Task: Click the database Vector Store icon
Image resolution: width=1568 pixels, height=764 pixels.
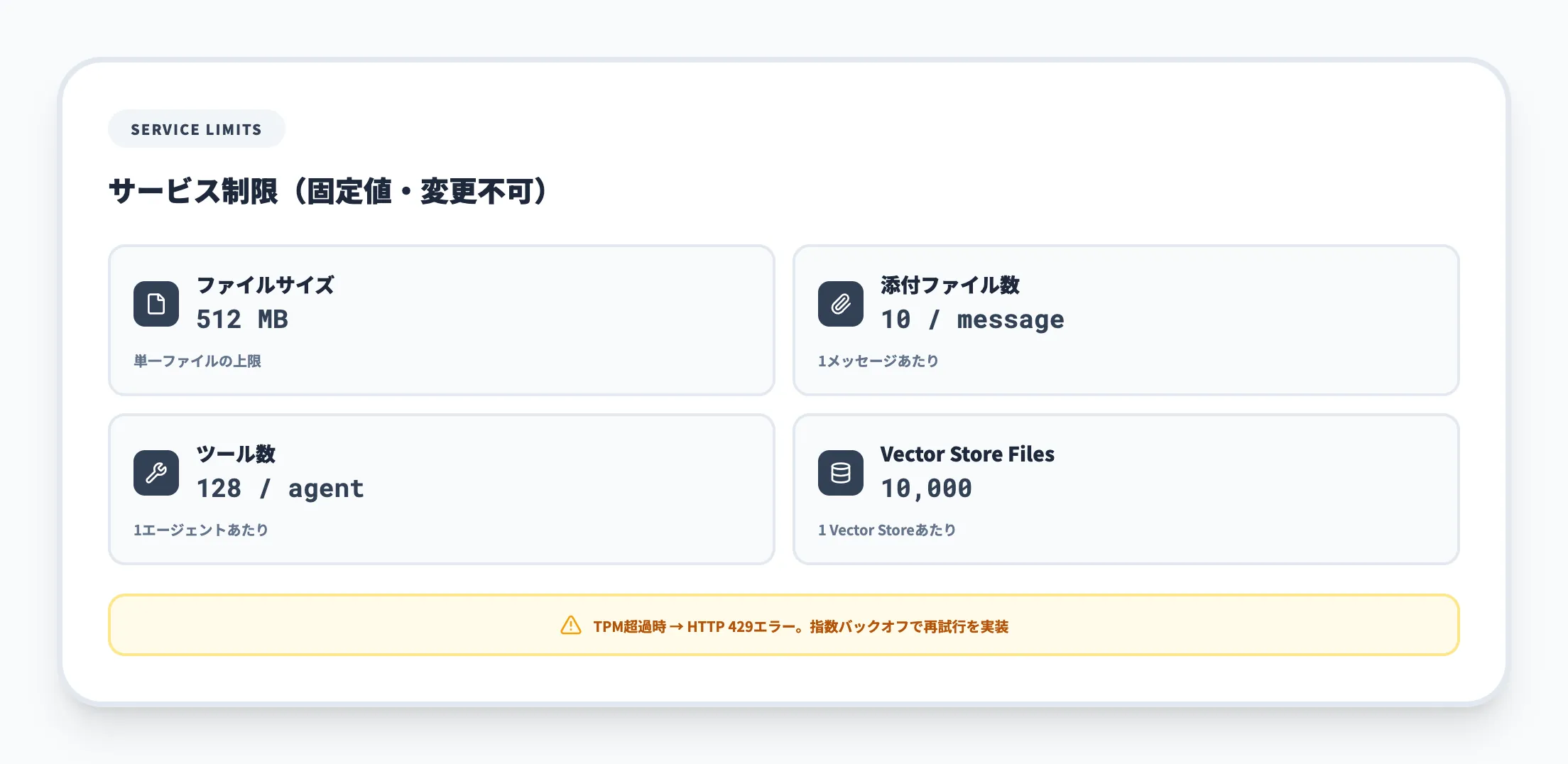Action: (841, 473)
